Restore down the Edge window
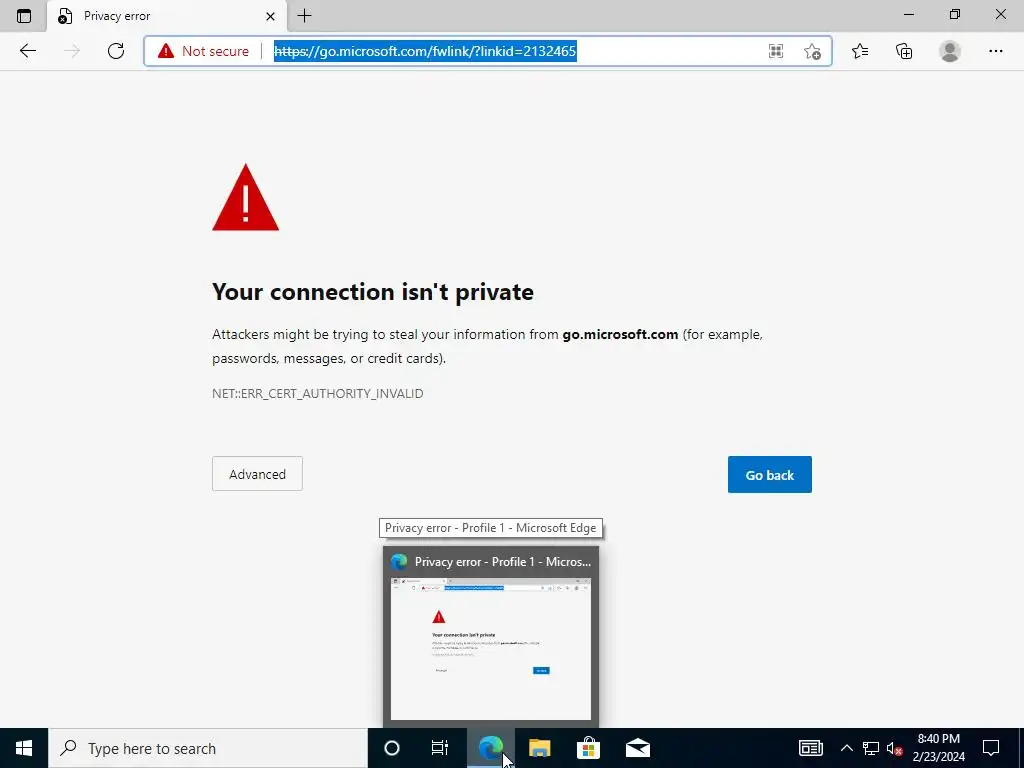 [x=955, y=14]
